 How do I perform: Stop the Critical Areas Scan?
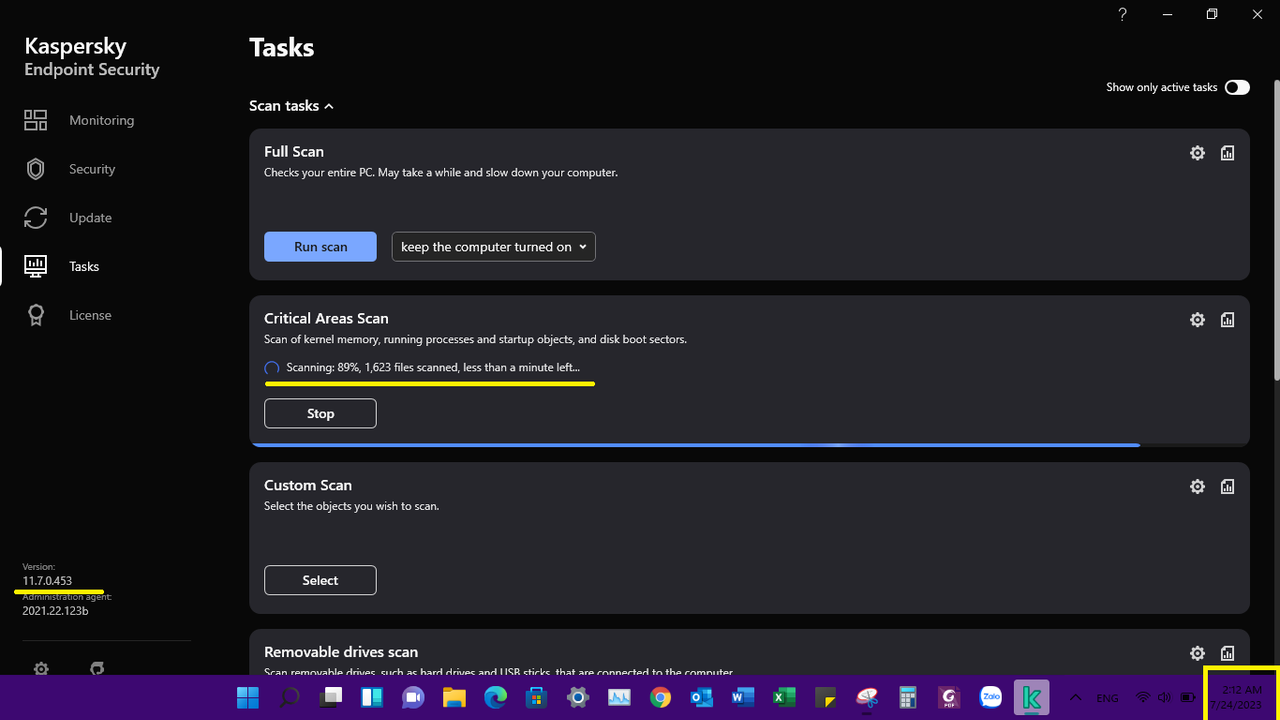pyautogui.click(x=320, y=413)
